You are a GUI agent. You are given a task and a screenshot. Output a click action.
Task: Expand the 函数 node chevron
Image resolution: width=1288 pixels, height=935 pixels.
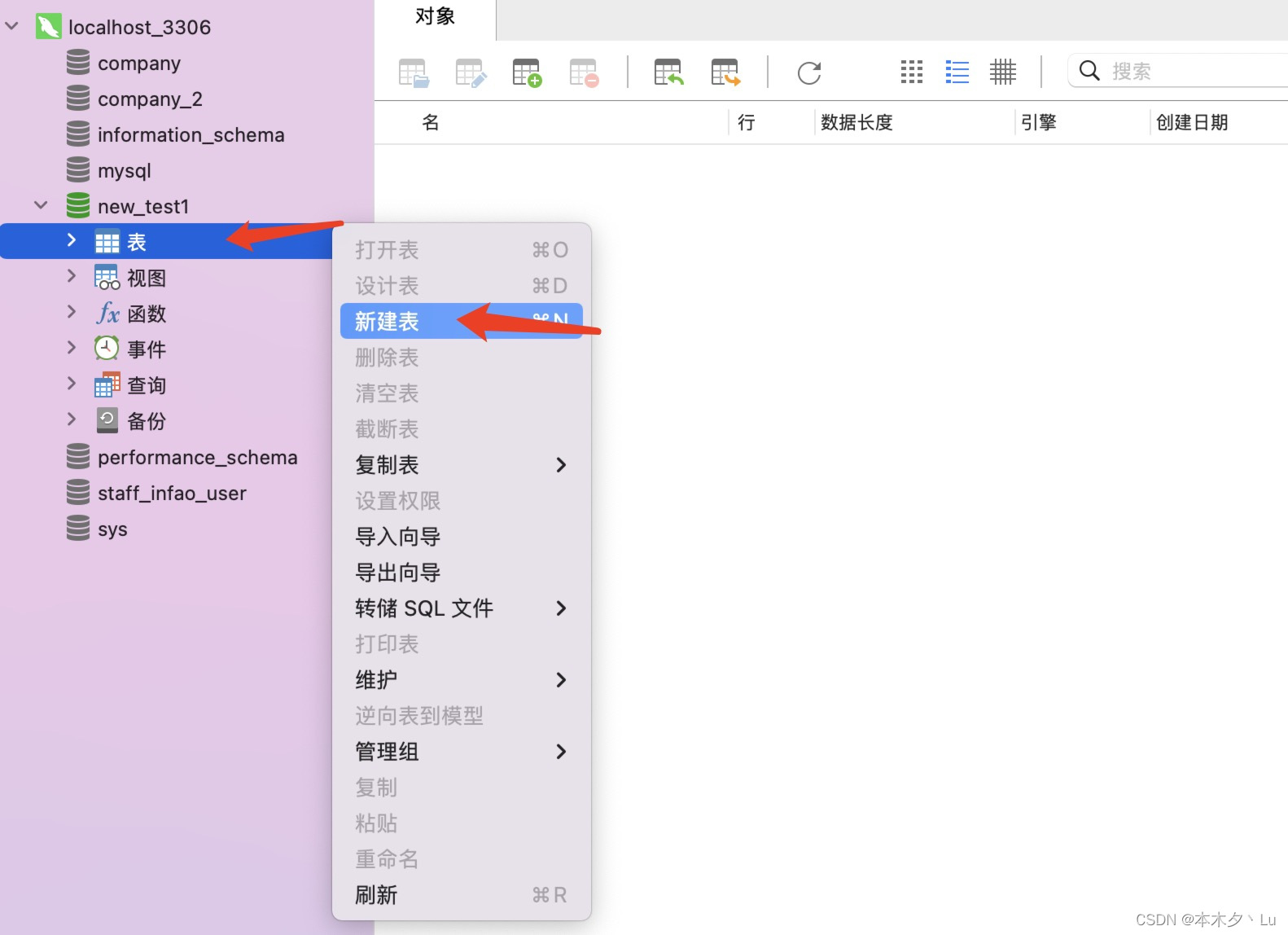click(72, 312)
